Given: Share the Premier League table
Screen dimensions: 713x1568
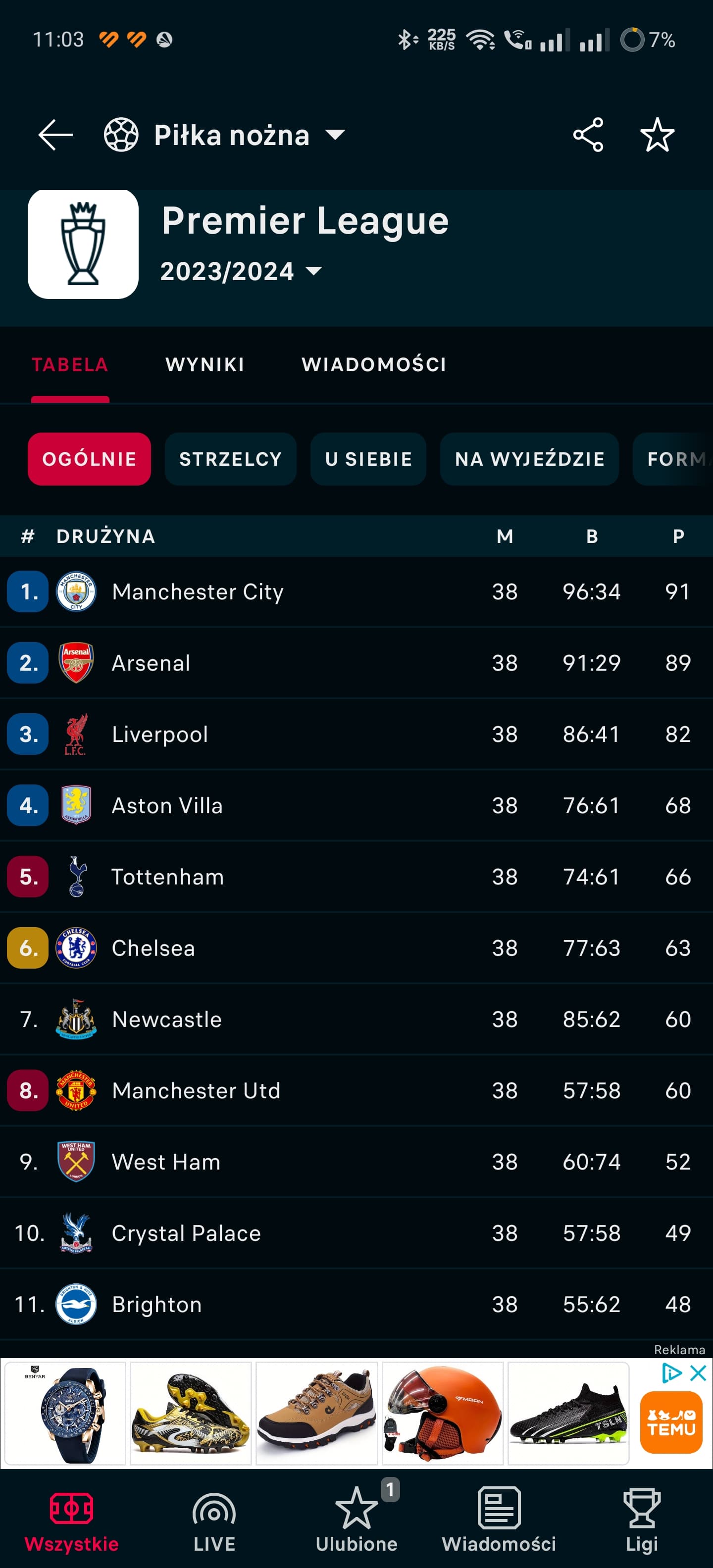Looking at the screenshot, I should (588, 135).
